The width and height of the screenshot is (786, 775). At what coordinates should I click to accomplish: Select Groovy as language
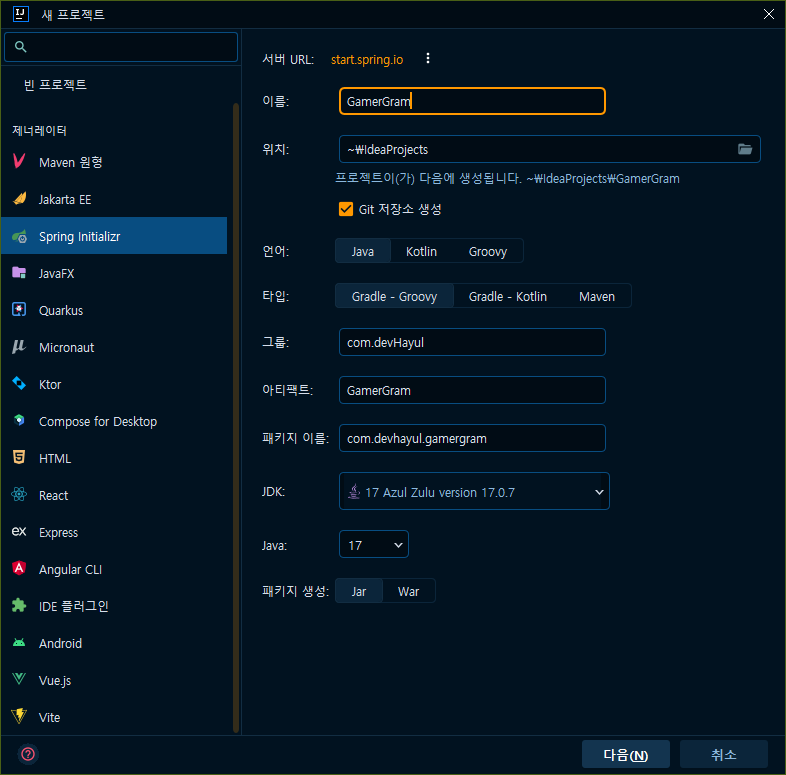click(488, 251)
